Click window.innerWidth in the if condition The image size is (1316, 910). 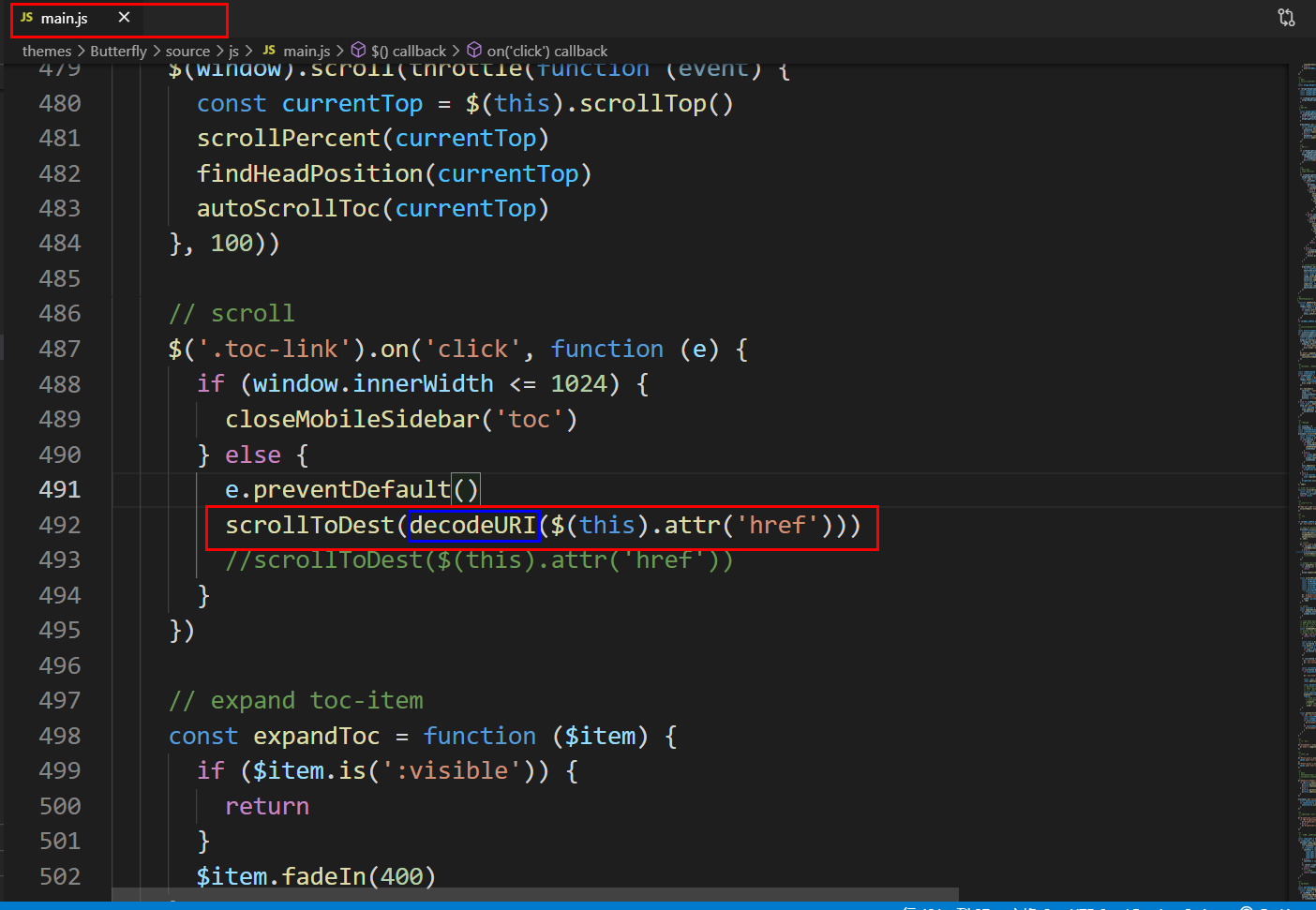[x=373, y=384]
